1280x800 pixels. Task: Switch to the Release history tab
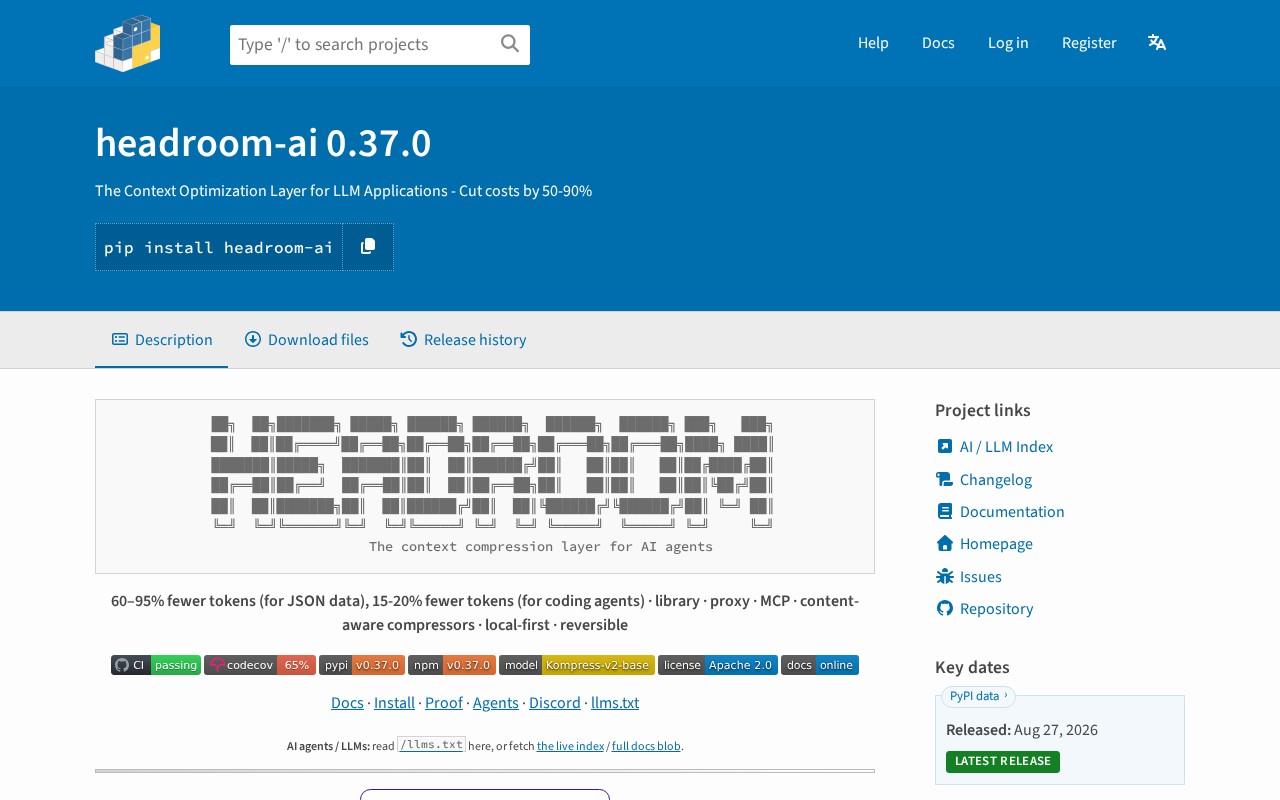[463, 340]
